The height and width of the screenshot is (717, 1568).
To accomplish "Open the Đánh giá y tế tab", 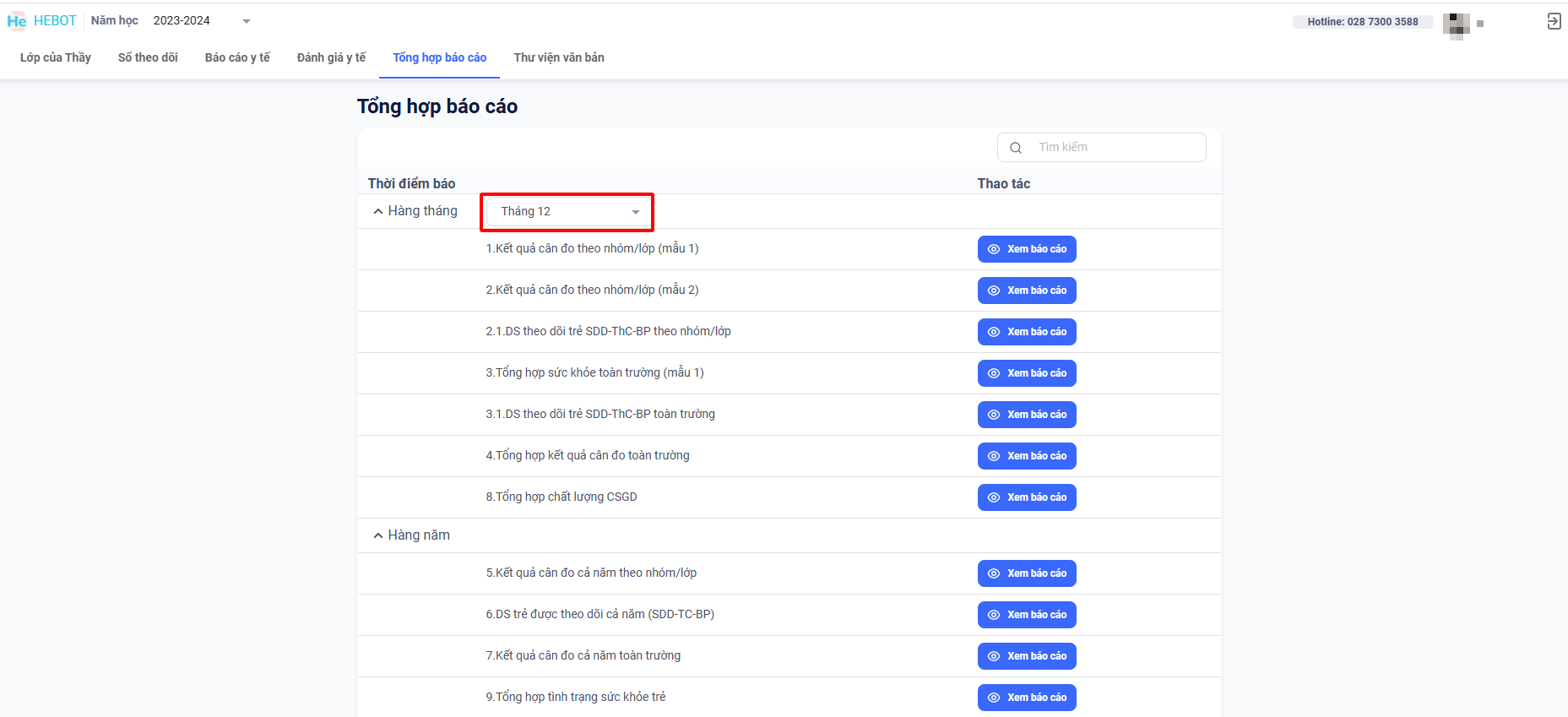I will (331, 57).
